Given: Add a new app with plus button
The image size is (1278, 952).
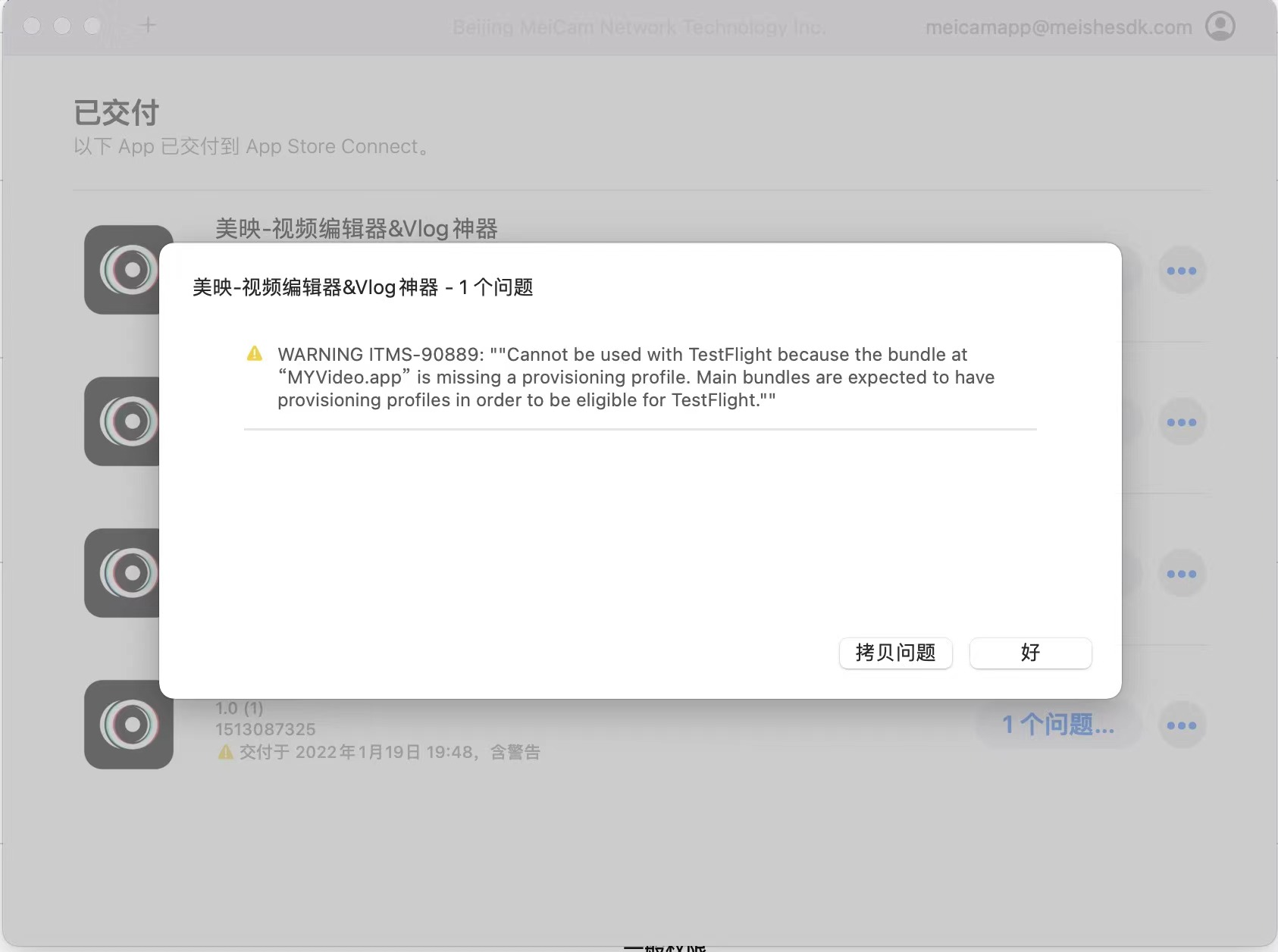Looking at the screenshot, I should click(x=149, y=25).
